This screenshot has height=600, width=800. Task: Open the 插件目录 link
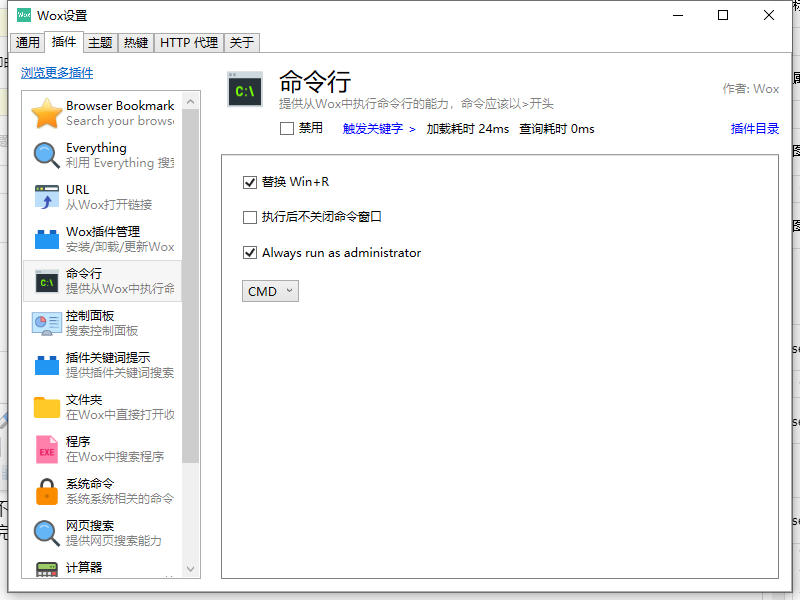[x=754, y=128]
